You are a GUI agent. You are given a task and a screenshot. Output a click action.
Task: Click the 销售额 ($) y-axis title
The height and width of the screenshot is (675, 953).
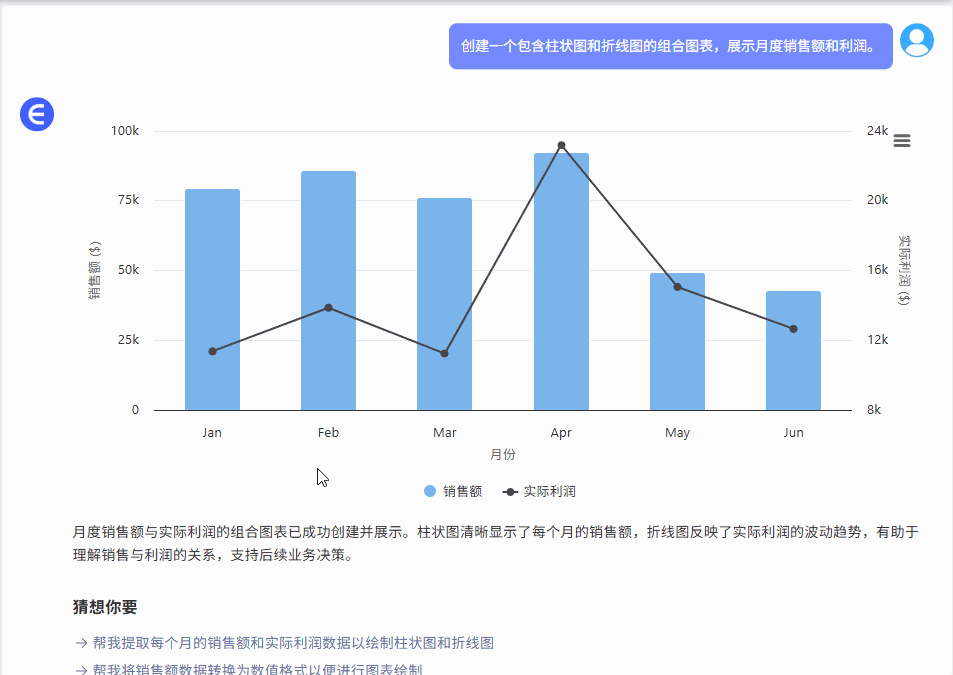pyautogui.click(x=95, y=270)
